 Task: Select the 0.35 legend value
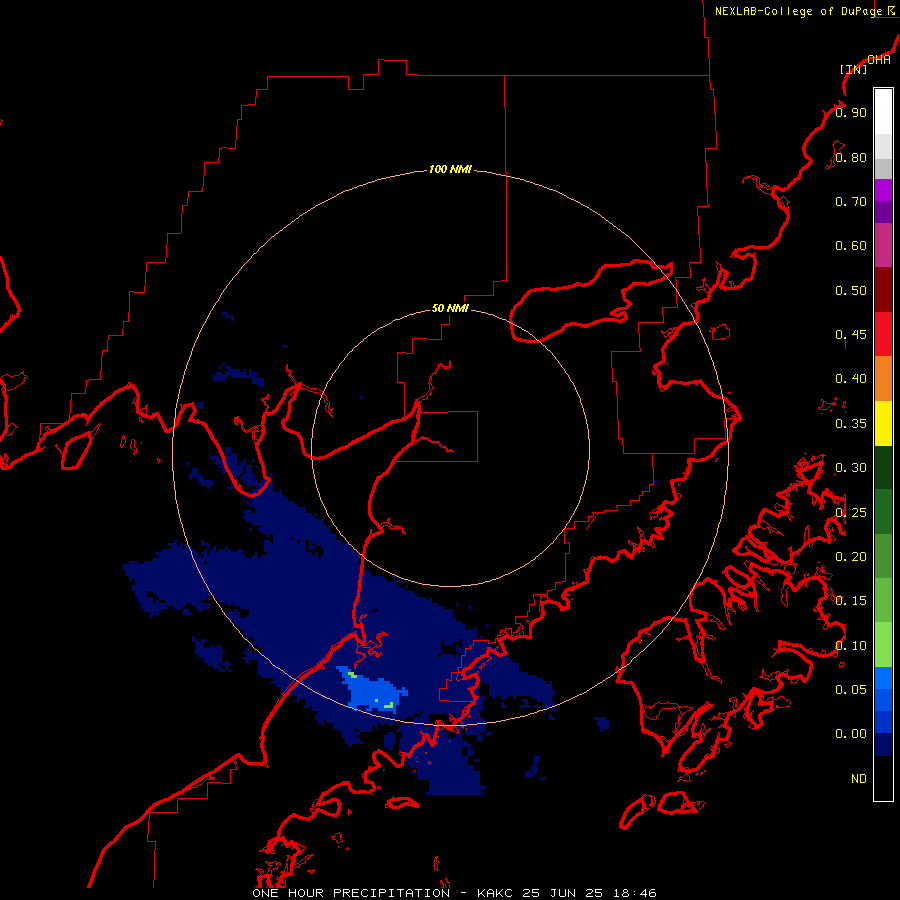[x=851, y=424]
